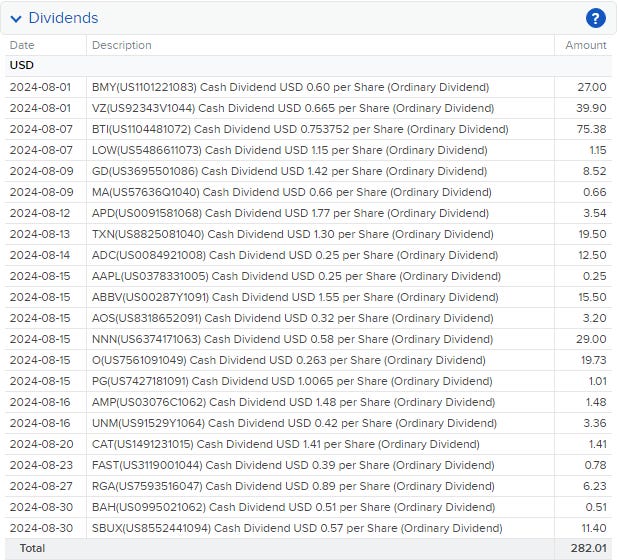Select the AMP cash dividend description

(x=294, y=402)
